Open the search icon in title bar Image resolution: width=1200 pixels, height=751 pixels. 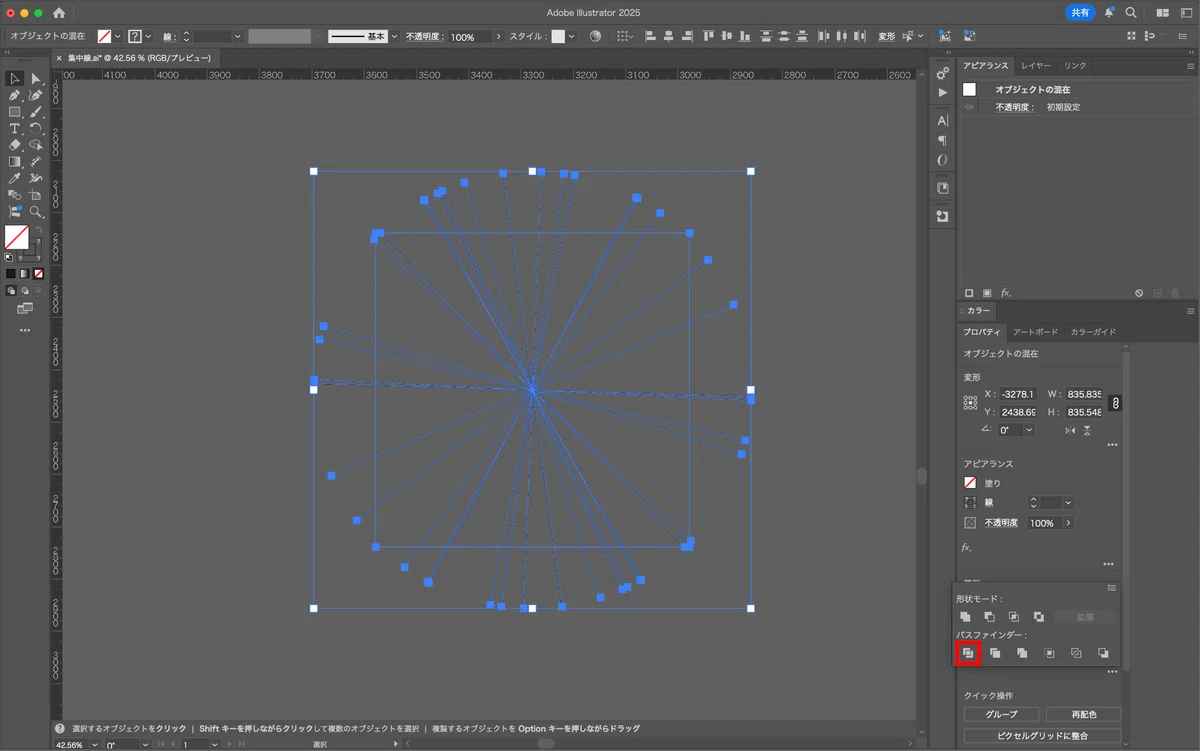click(x=1131, y=13)
